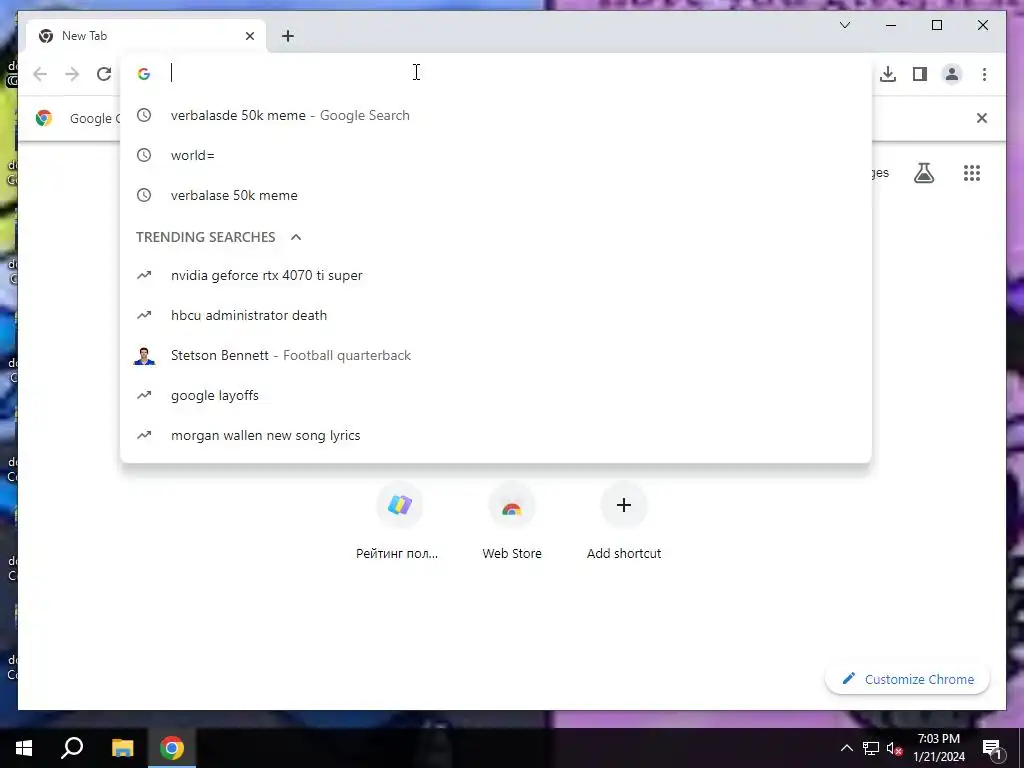Choose 'nvidia geforce rtx 4070 ti super' suggestion

click(496, 276)
